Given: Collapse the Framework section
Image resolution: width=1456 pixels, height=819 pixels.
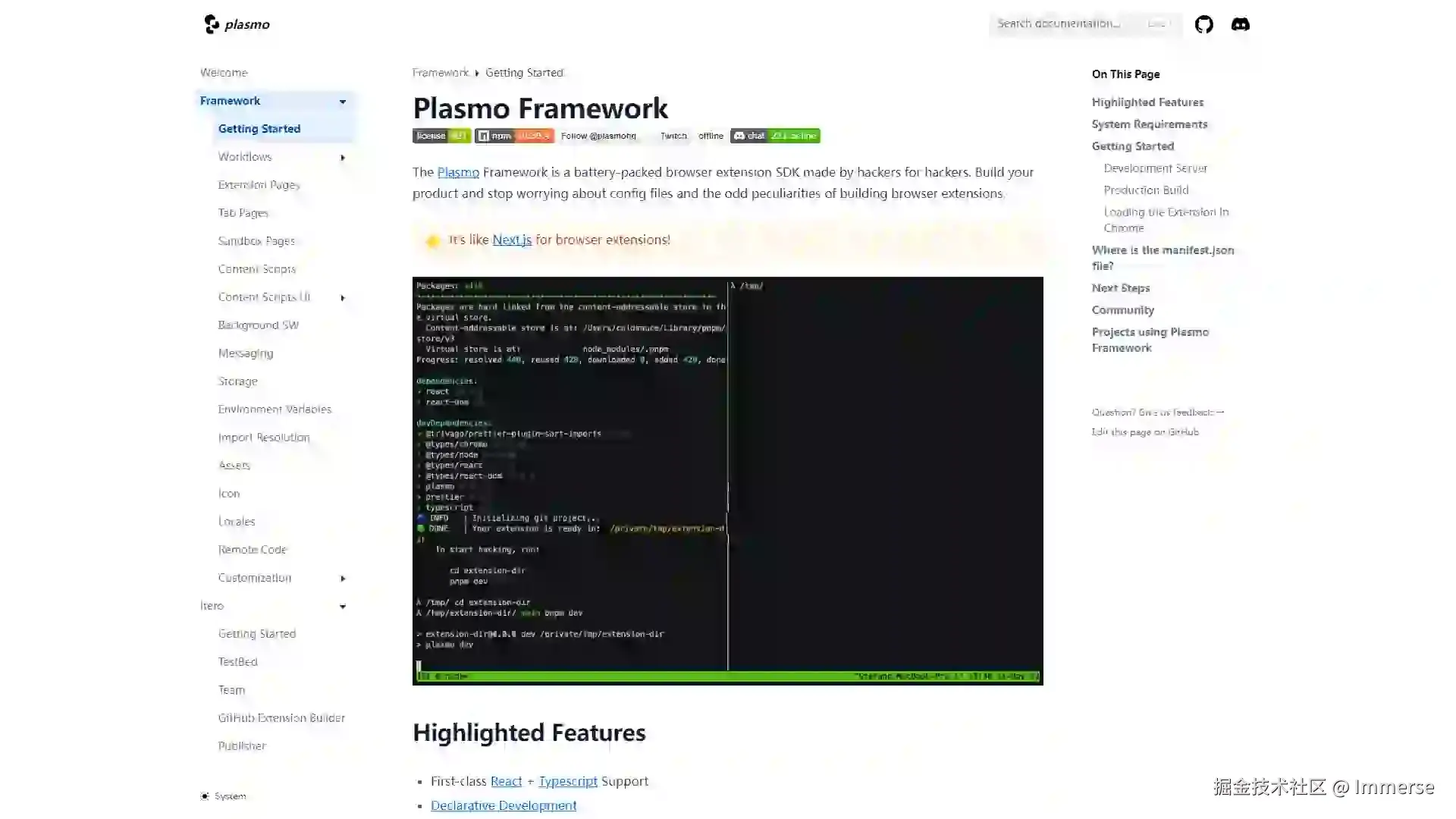Looking at the screenshot, I should tap(343, 101).
